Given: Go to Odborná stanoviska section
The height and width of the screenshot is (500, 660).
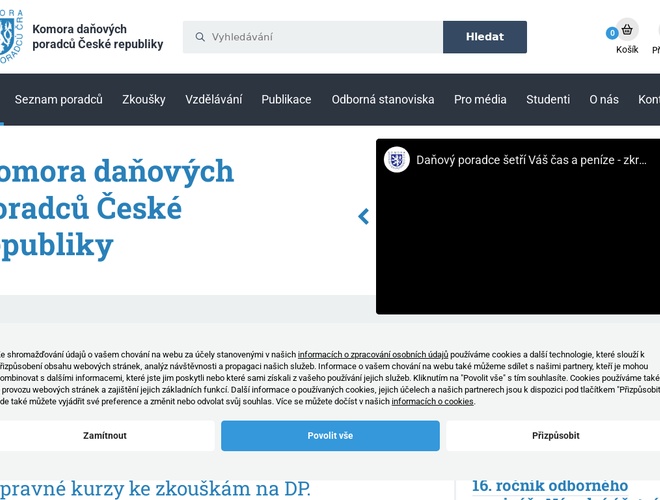Looking at the screenshot, I should pos(383,99).
